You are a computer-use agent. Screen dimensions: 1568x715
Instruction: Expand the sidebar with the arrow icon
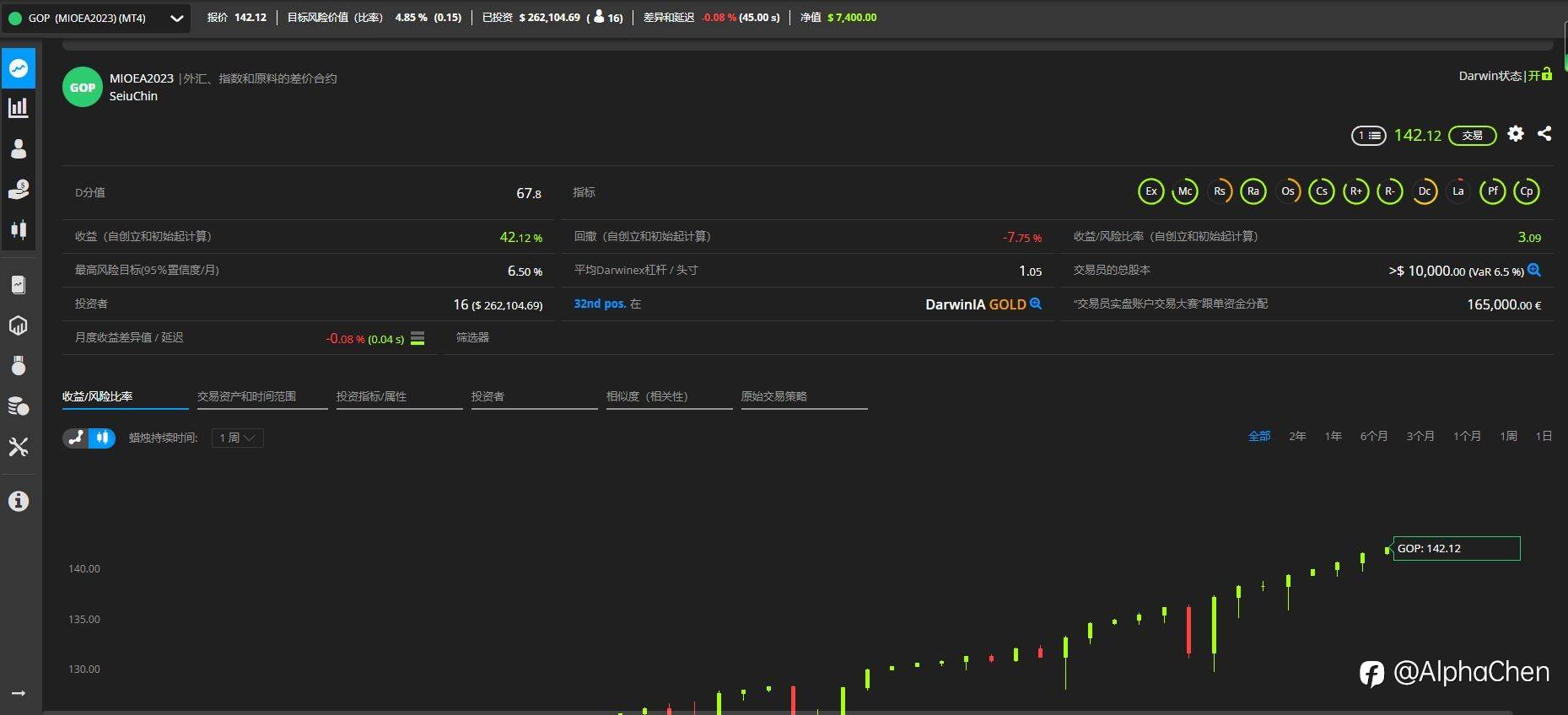[19, 693]
